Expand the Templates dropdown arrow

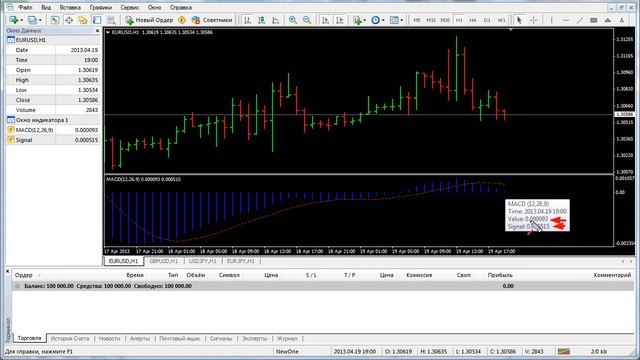coord(402,20)
